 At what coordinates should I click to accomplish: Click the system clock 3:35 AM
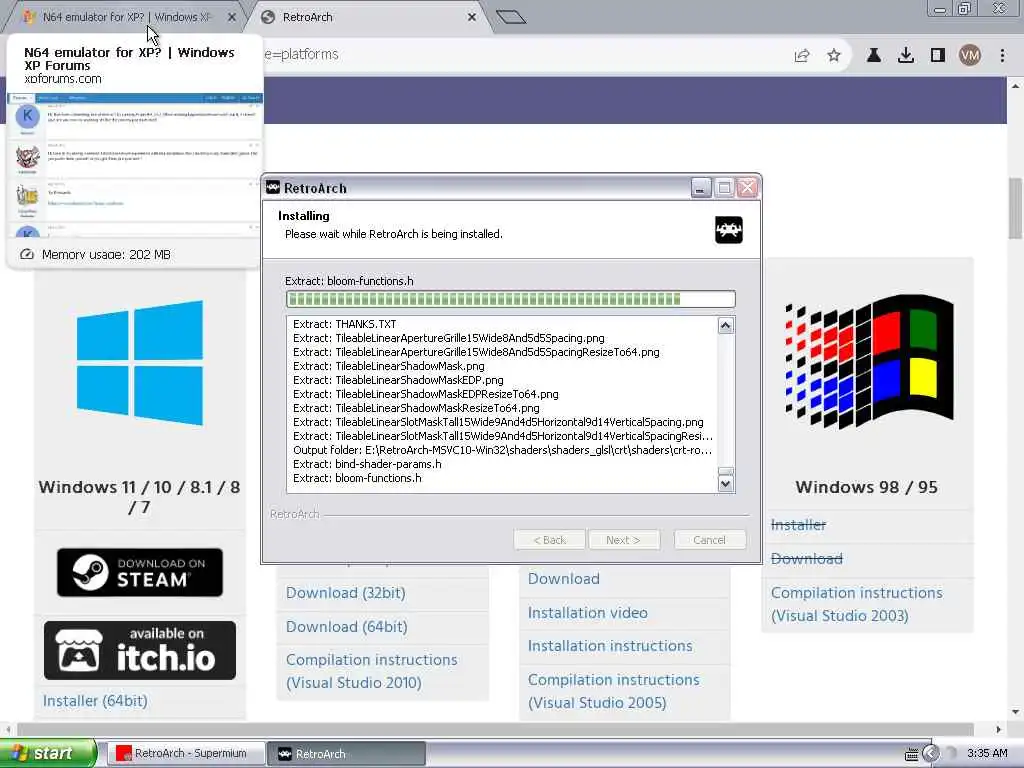[987, 754]
